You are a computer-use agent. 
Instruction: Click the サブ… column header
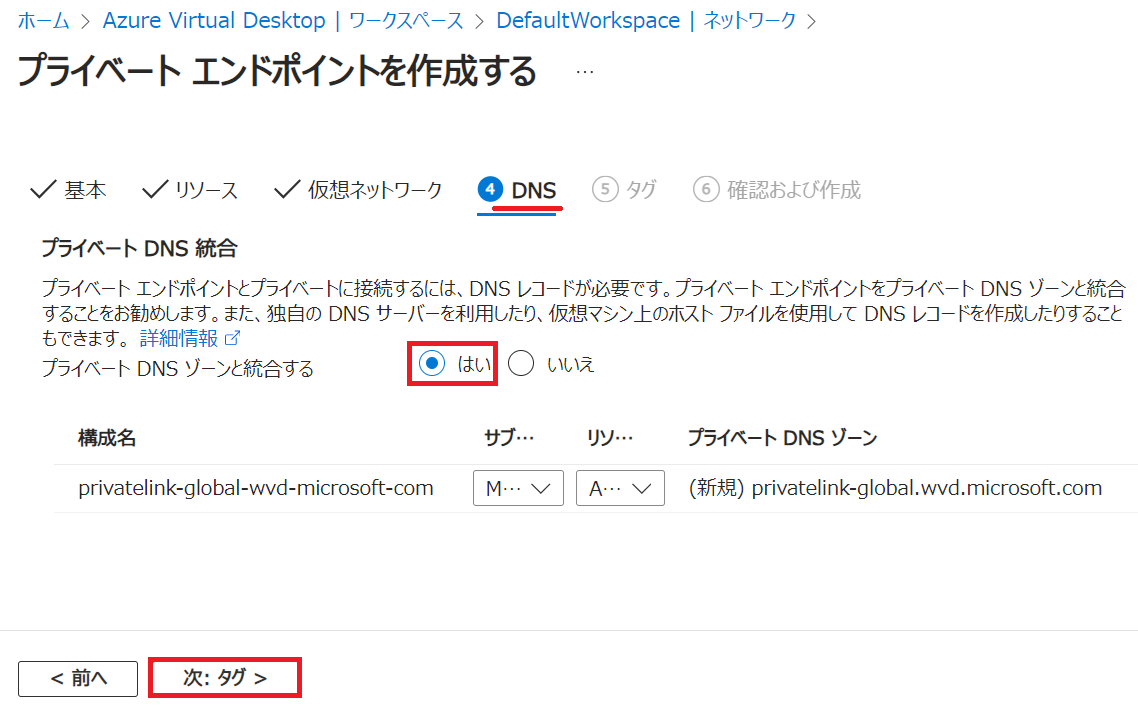(x=509, y=438)
